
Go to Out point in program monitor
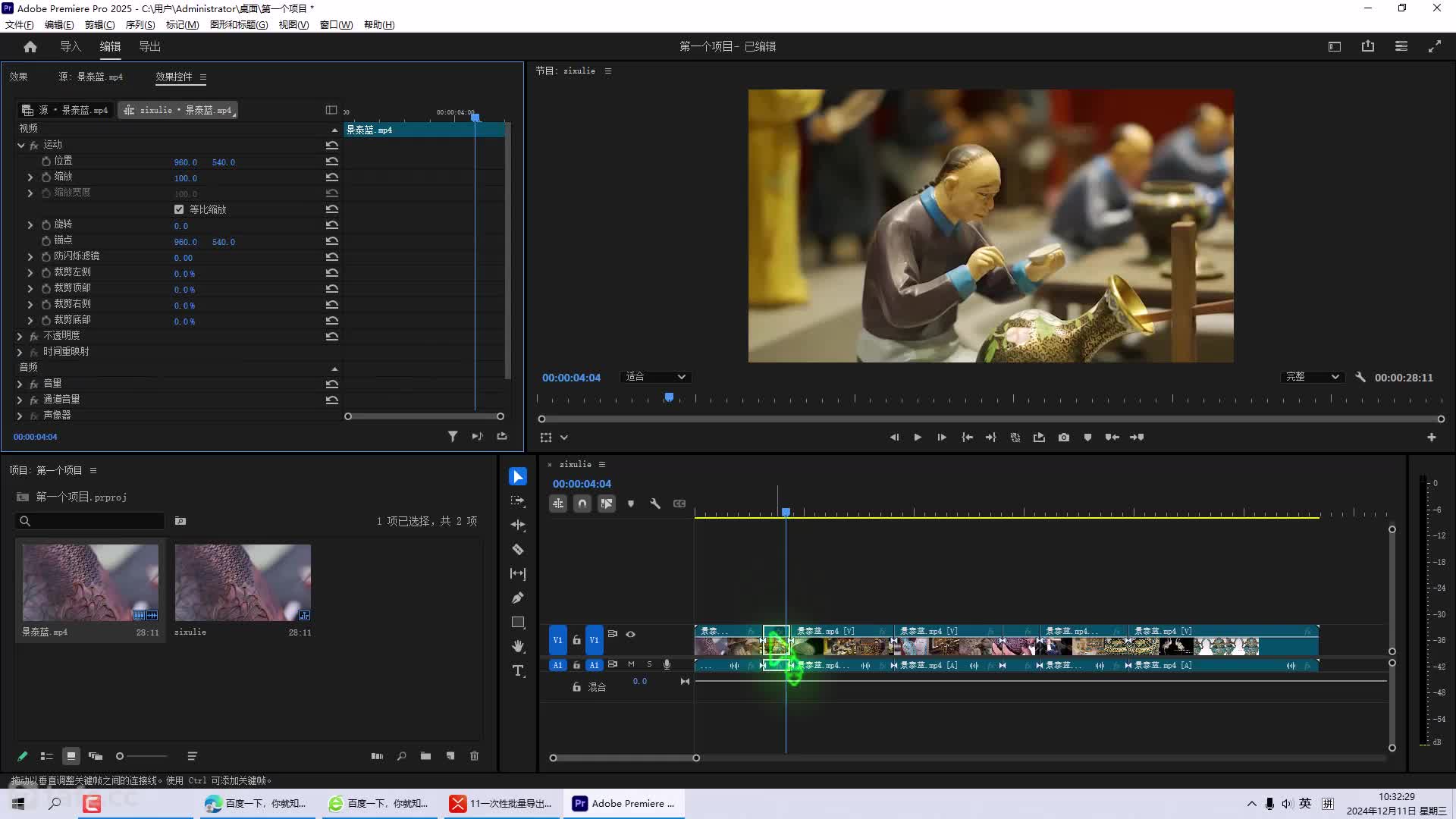click(x=991, y=438)
